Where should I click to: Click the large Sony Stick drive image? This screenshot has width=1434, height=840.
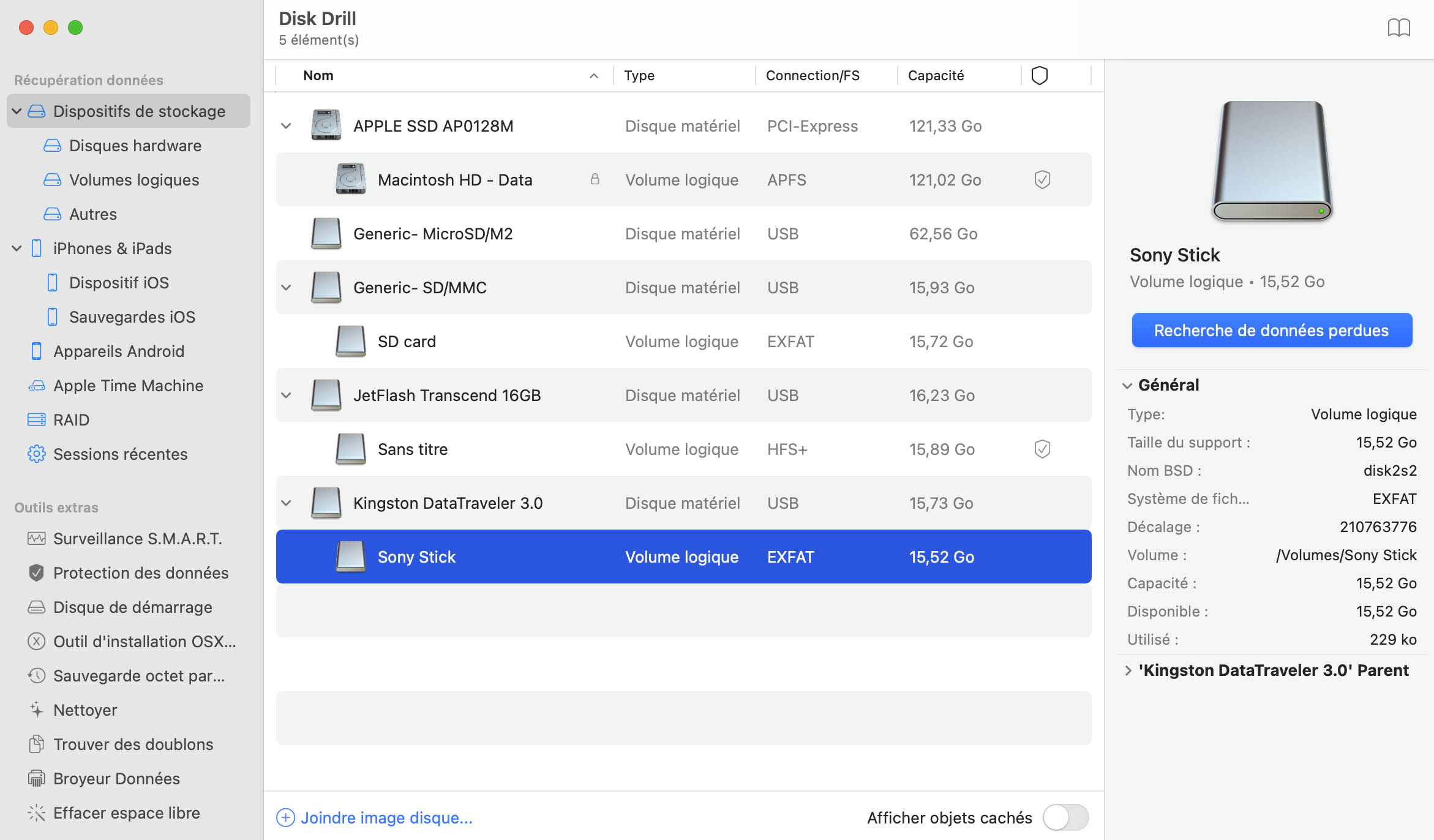(x=1272, y=160)
